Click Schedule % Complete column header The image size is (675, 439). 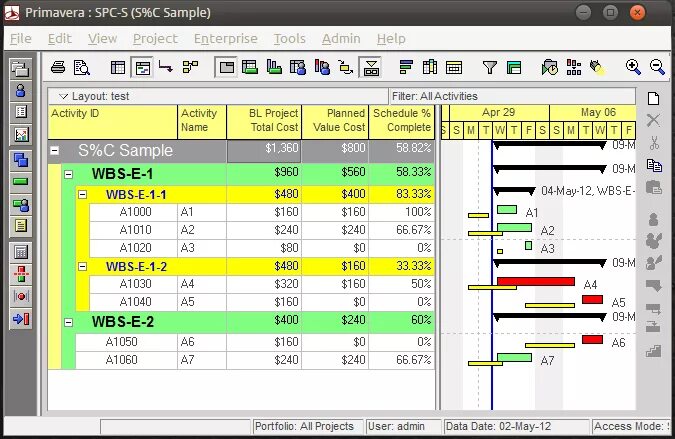click(401, 122)
